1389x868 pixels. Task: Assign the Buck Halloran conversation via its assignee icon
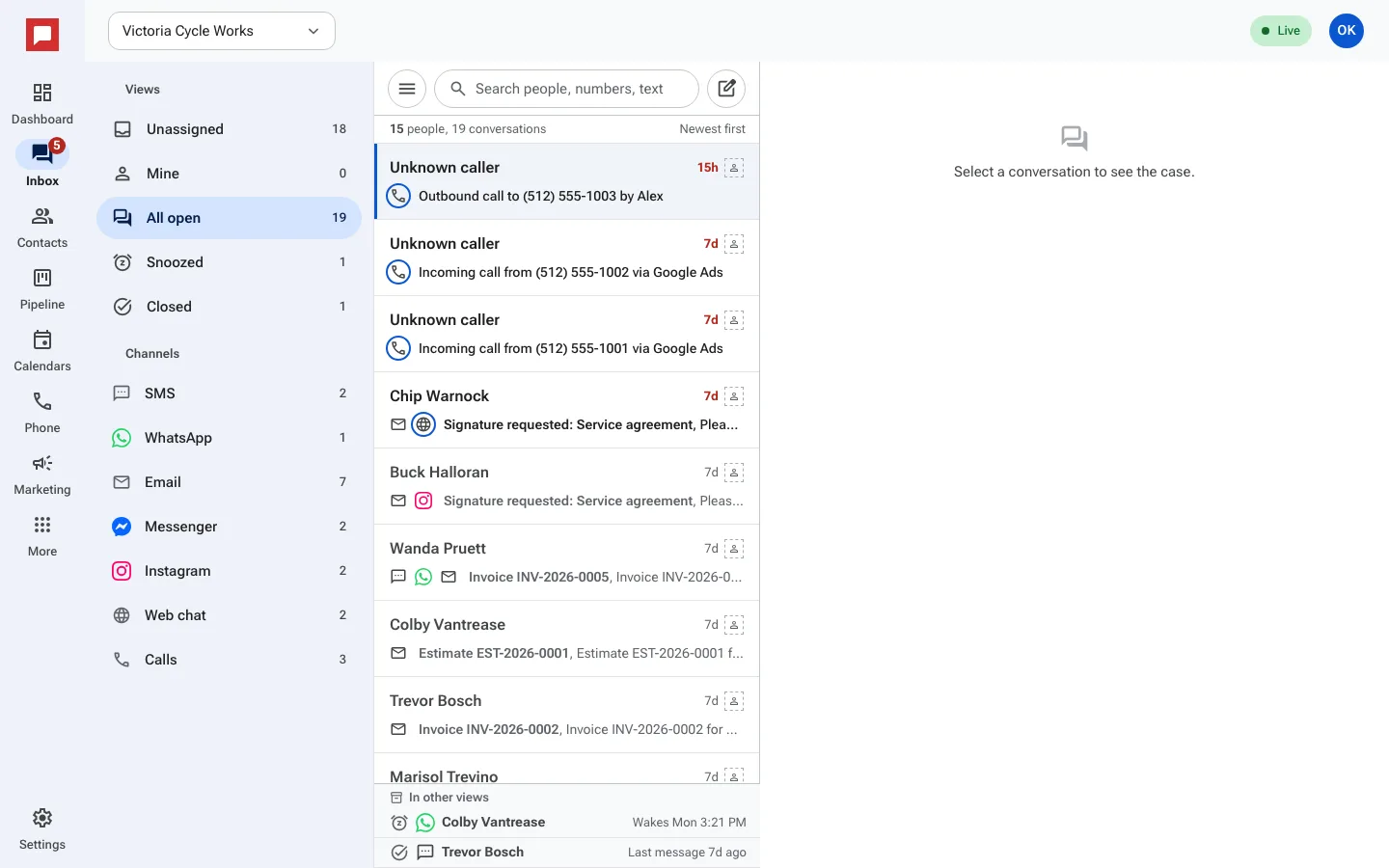pyautogui.click(x=734, y=473)
